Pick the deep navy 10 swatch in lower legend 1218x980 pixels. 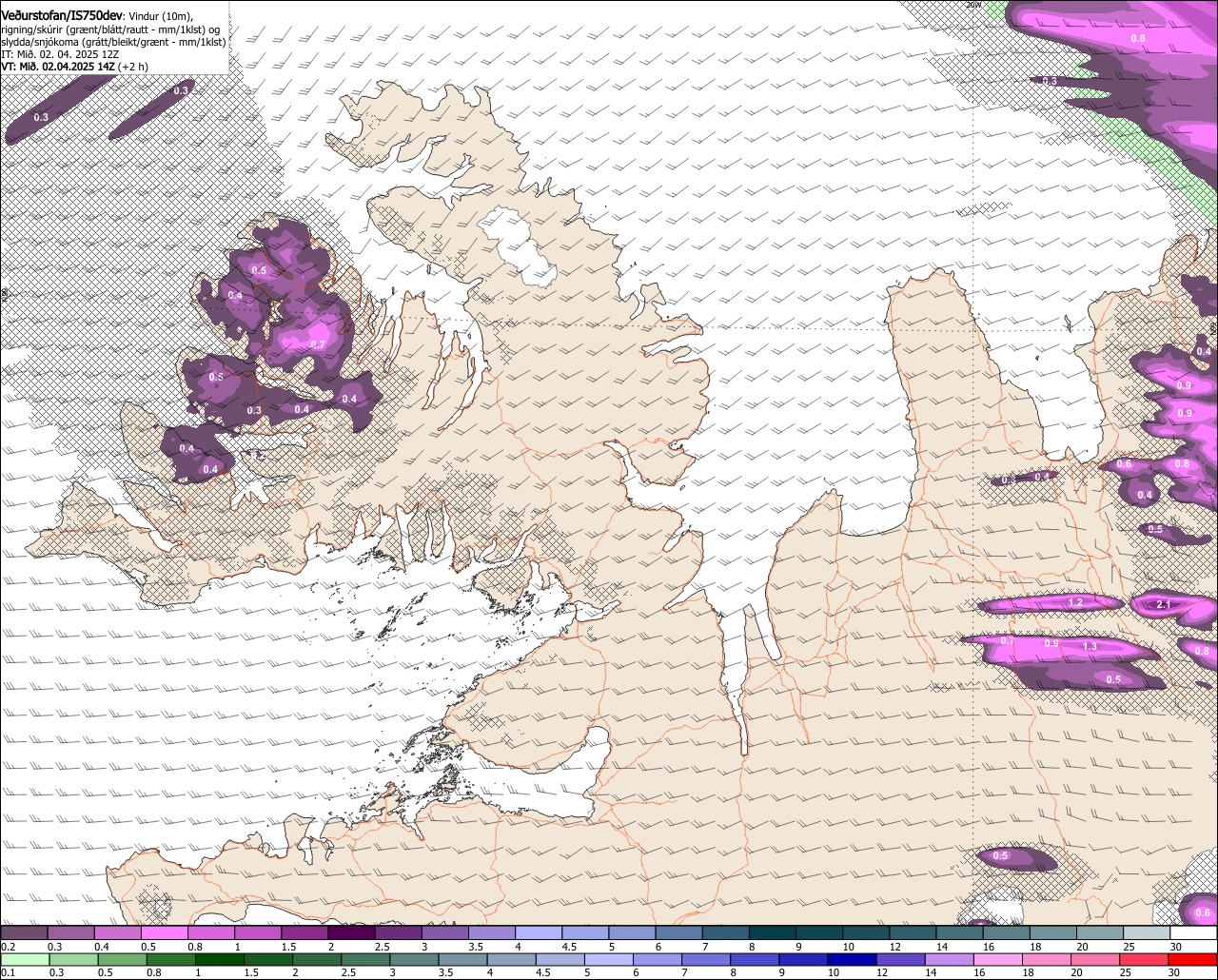pos(854,959)
